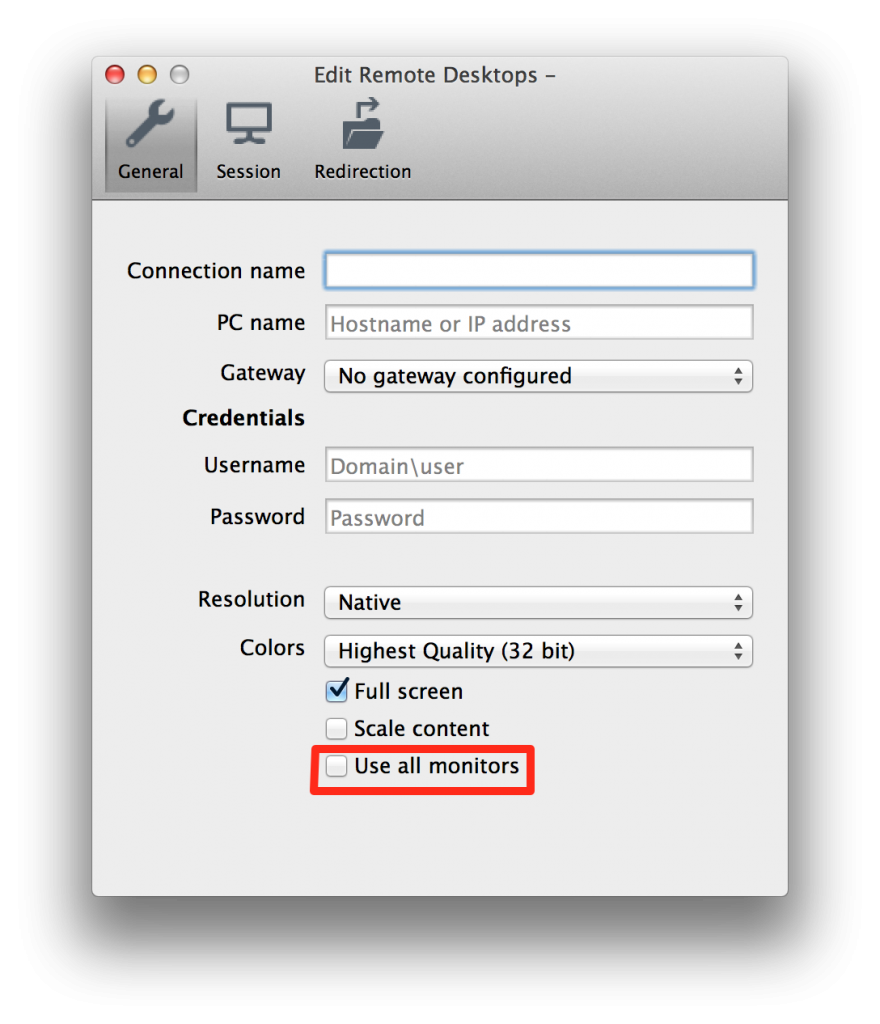
Task: Click inside the Connection name field
Action: pos(538,269)
